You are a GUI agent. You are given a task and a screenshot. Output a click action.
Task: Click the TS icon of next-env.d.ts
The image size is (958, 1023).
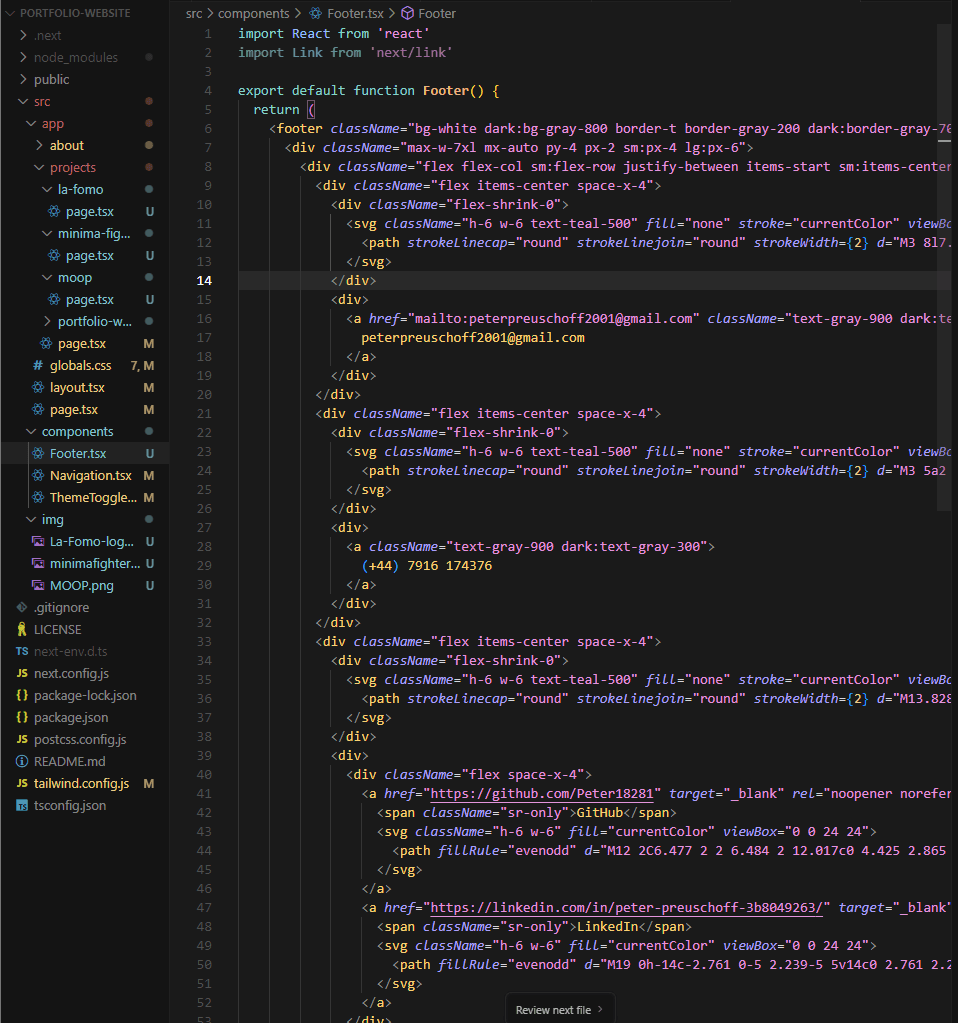pos(22,651)
